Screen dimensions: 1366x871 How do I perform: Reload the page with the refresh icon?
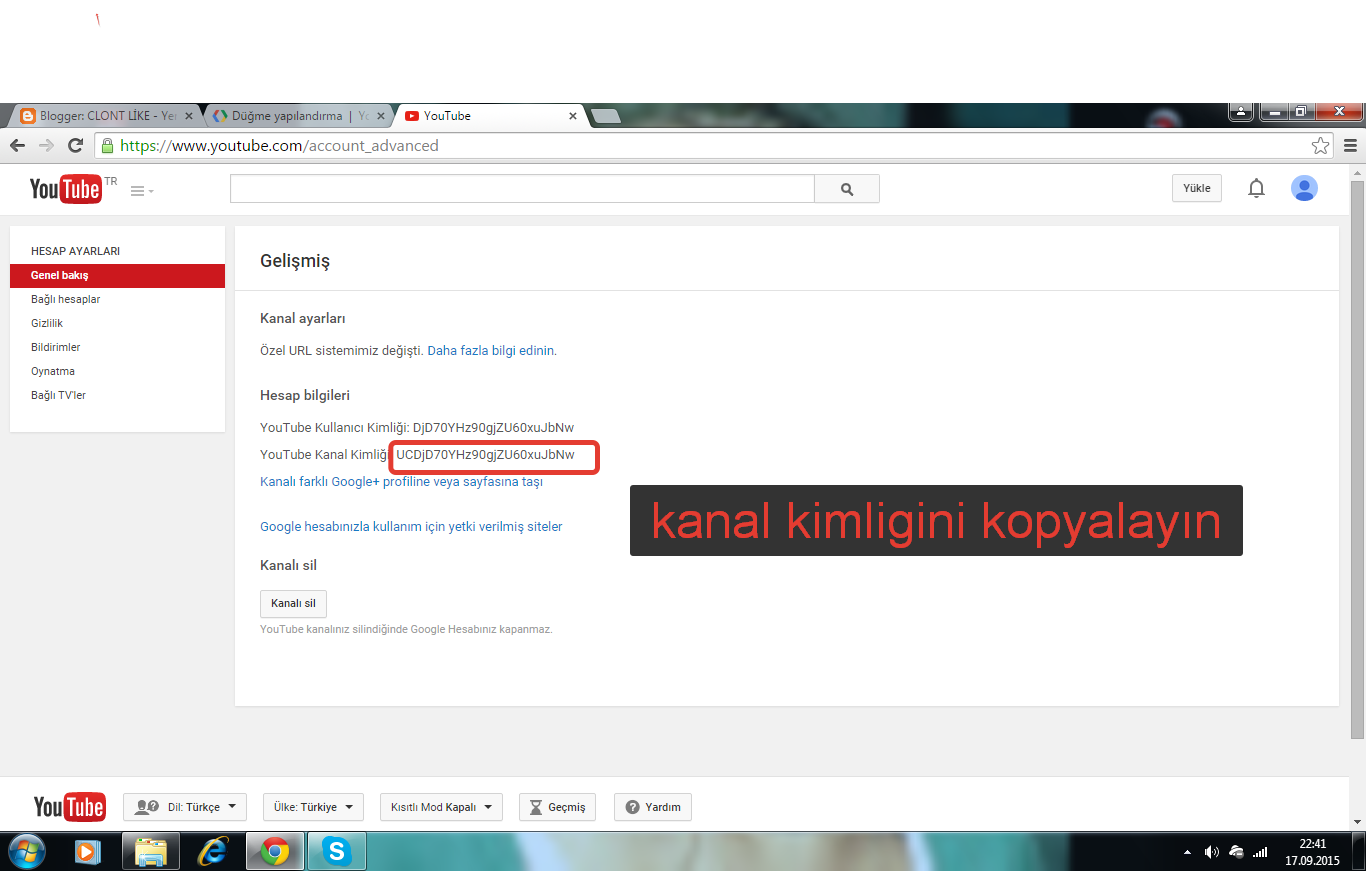pos(75,146)
